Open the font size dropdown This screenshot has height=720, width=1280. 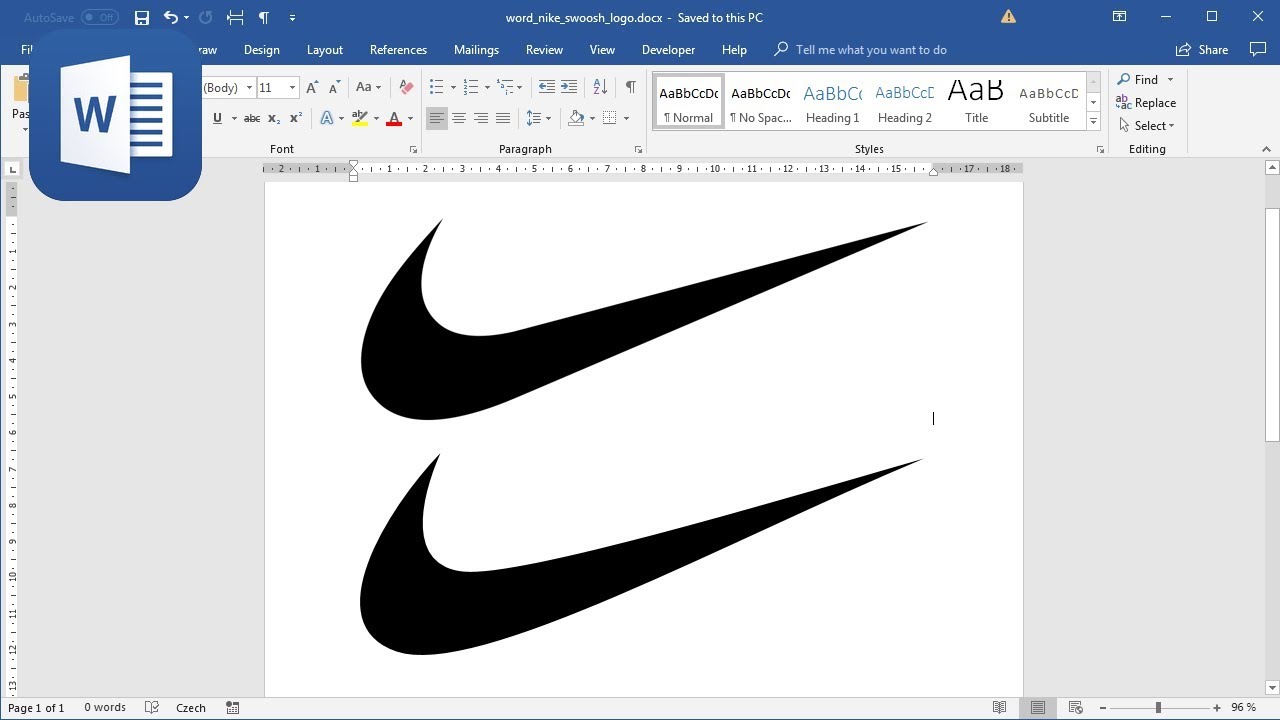[292, 88]
